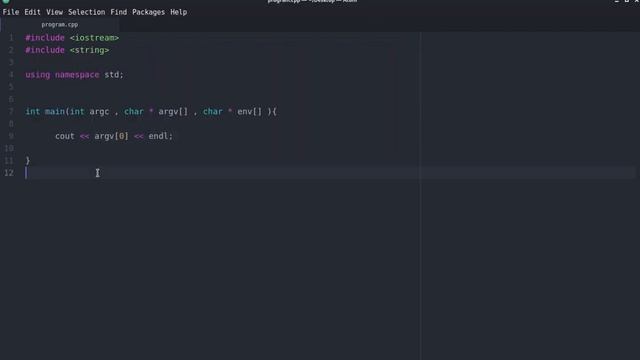Click on 'namespace' keyword
This screenshot has width=640, height=360.
point(77,75)
